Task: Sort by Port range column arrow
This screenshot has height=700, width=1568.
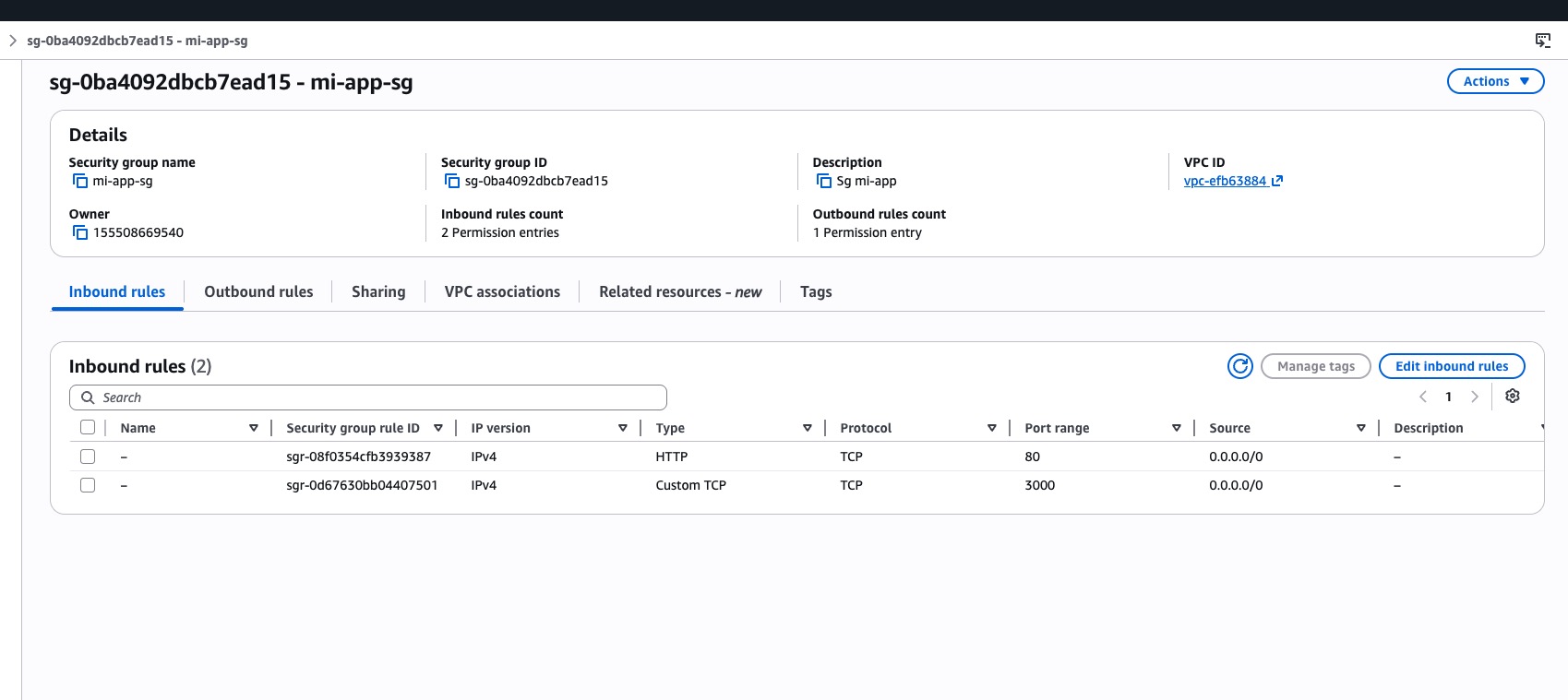Action: (1177, 428)
